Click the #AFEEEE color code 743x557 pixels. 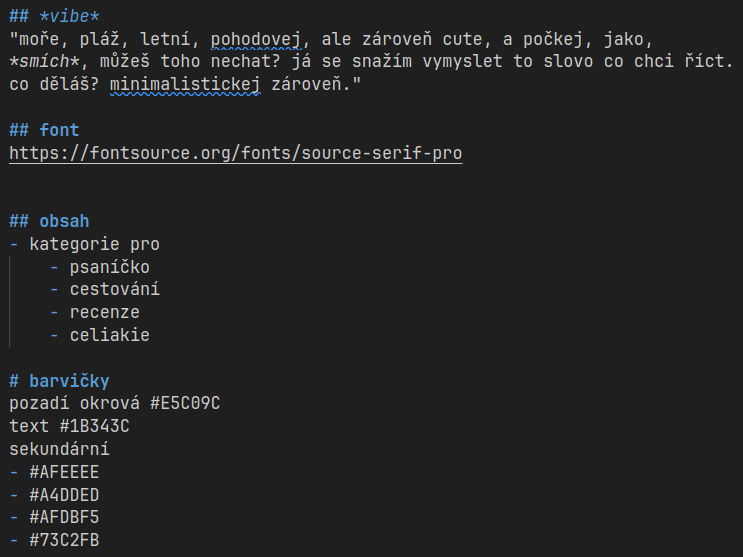tap(64, 473)
